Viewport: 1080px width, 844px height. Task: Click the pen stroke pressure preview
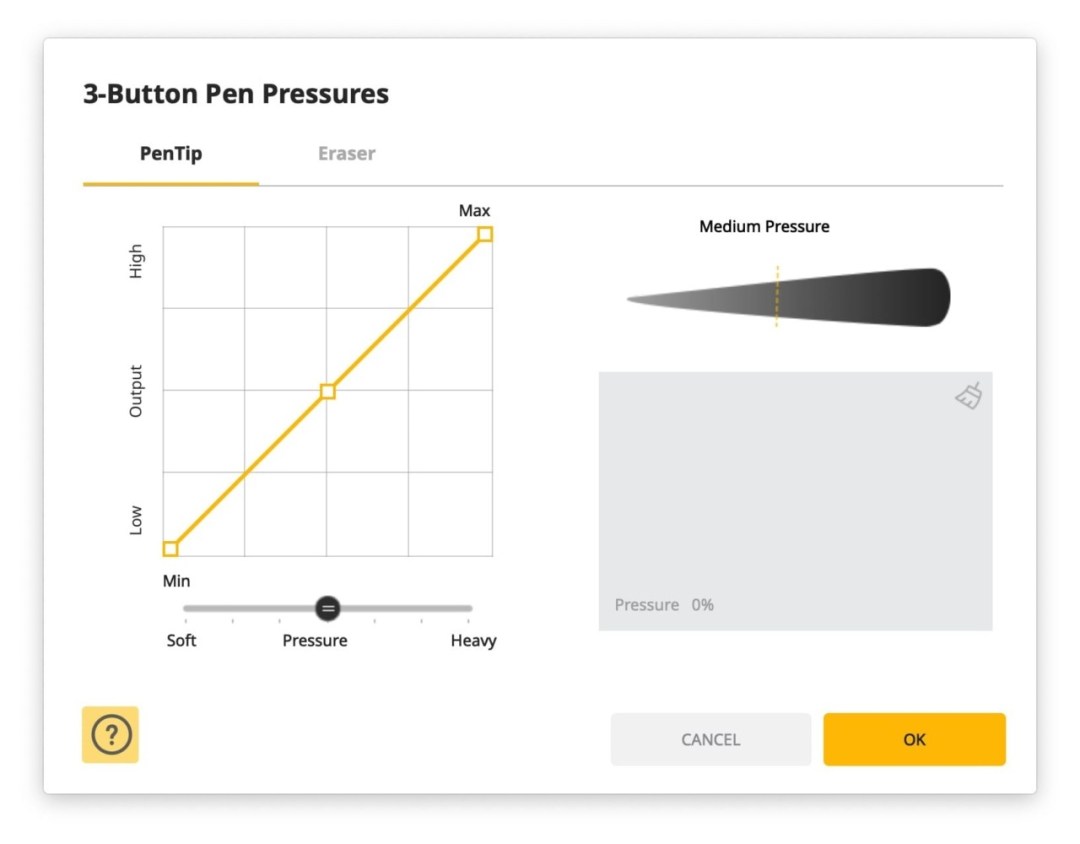[789, 297]
